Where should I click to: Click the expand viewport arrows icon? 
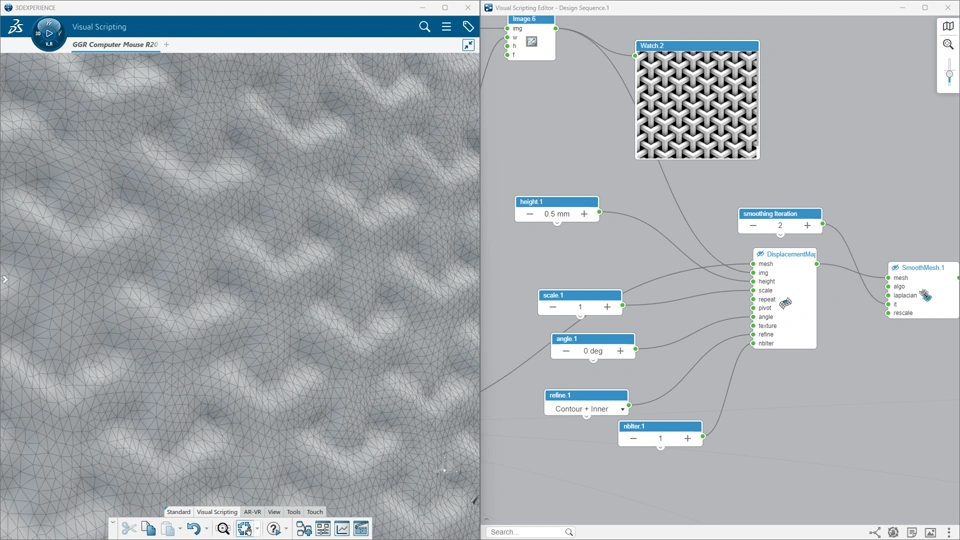point(468,45)
